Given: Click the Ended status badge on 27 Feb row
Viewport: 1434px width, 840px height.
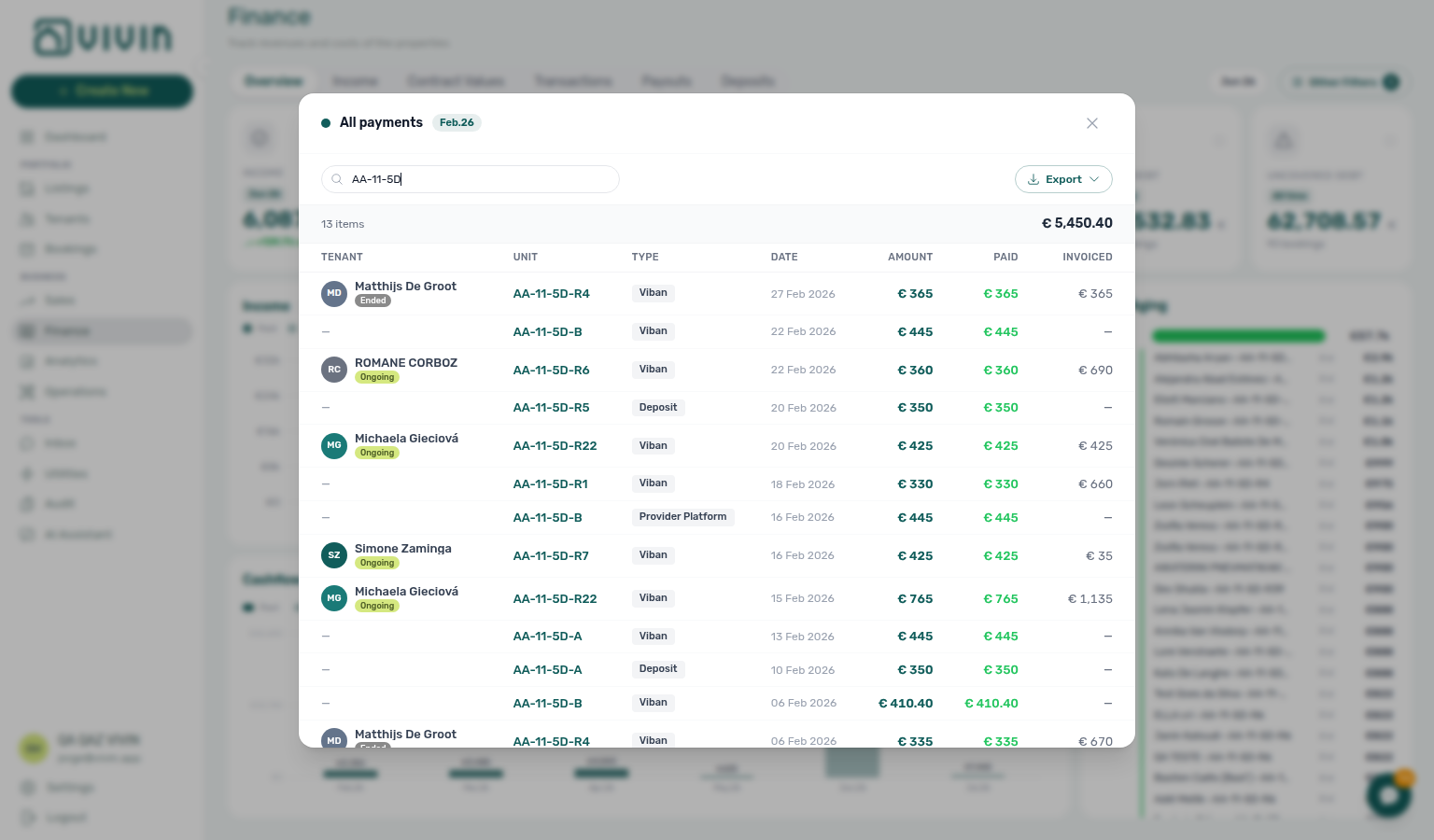Looking at the screenshot, I should point(373,301).
